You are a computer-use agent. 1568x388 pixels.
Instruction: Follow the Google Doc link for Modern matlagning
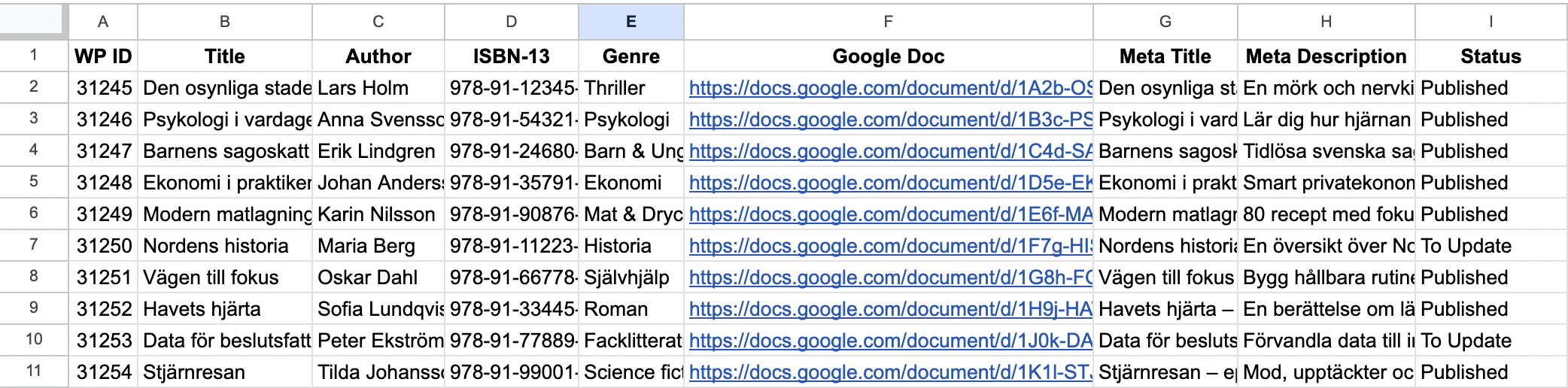tap(889, 214)
